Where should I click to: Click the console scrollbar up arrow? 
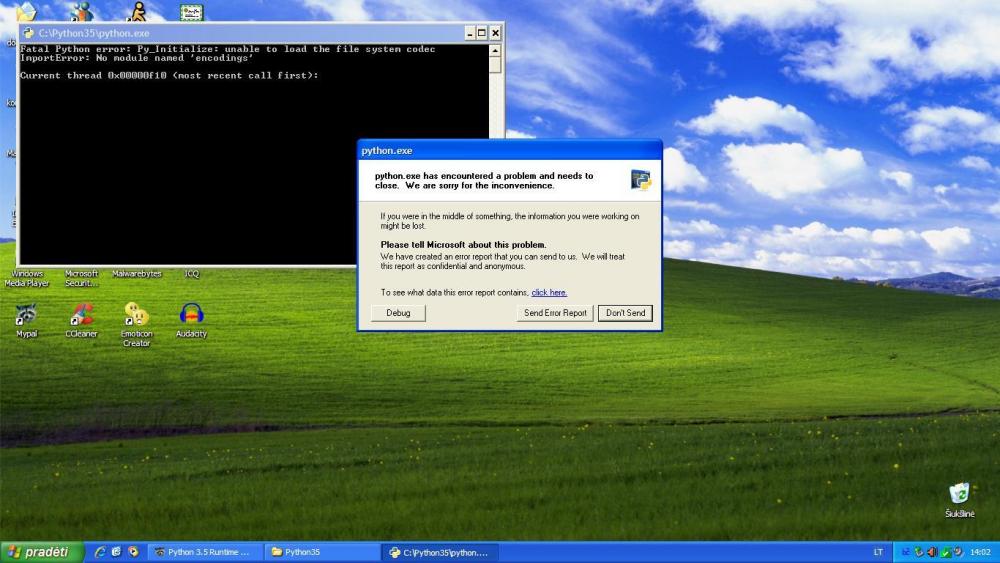pyautogui.click(x=494, y=51)
